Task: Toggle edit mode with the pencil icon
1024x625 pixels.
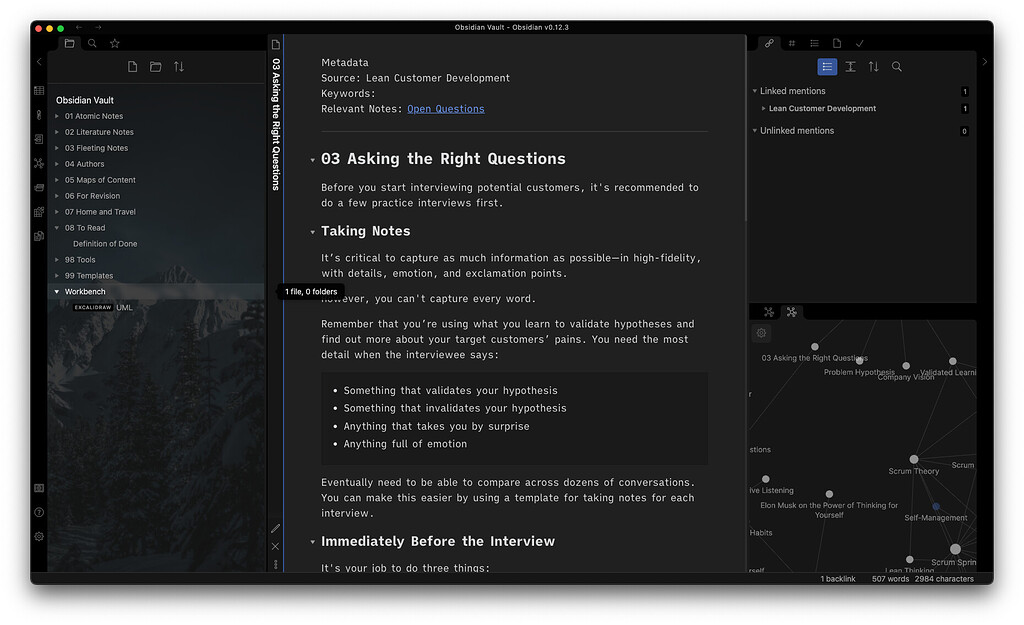Action: point(275,527)
